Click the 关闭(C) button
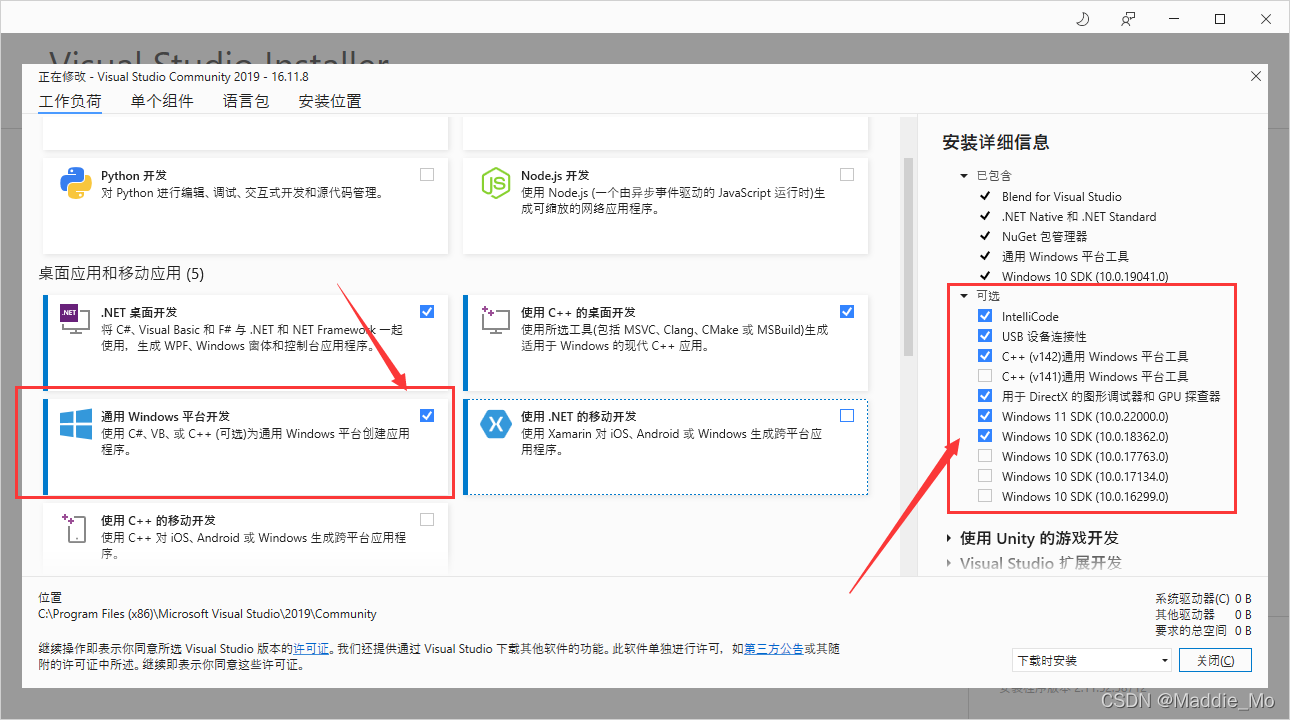This screenshot has width=1290, height=720. [x=1215, y=661]
